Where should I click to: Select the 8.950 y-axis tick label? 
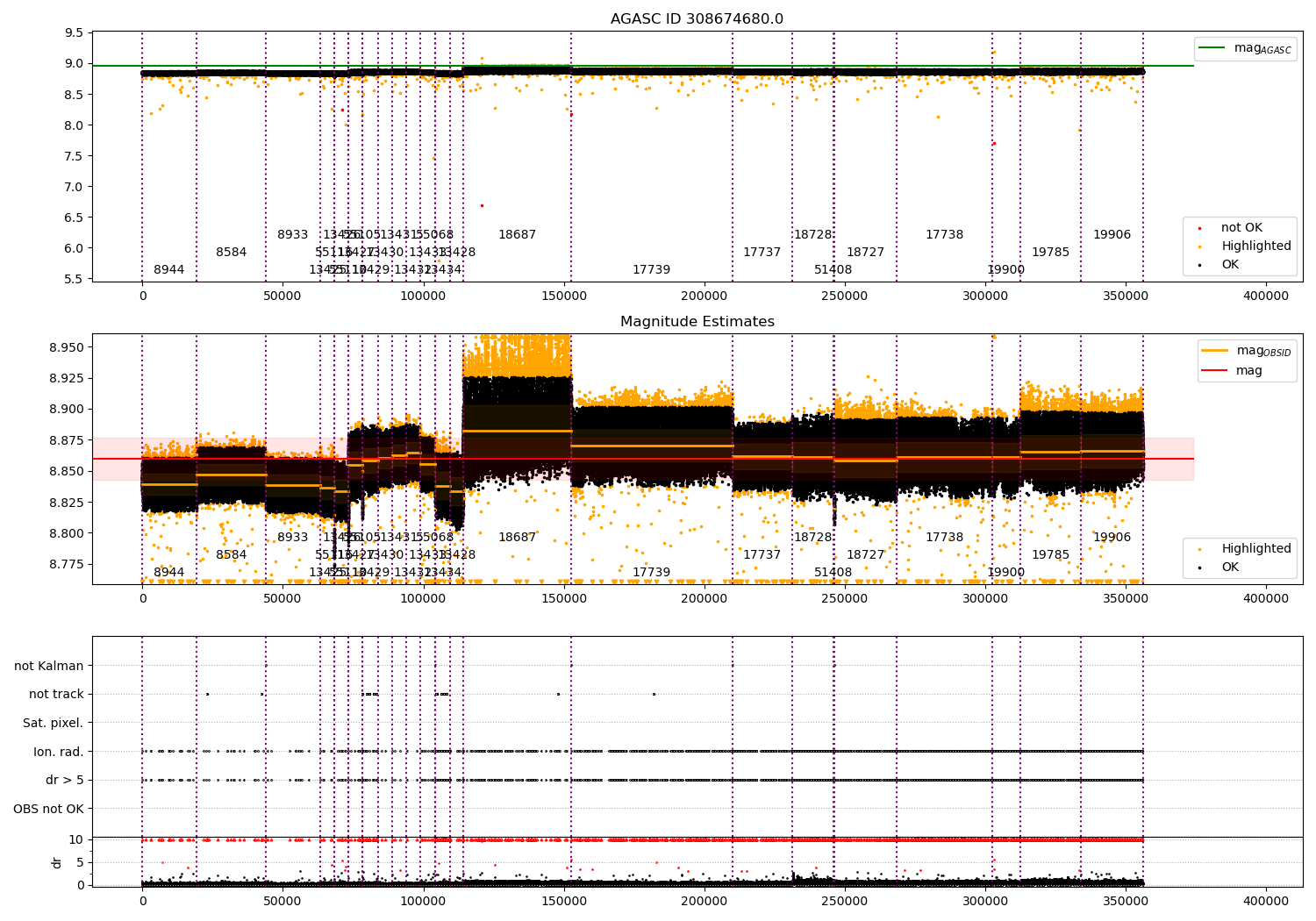pyautogui.click(x=67, y=347)
